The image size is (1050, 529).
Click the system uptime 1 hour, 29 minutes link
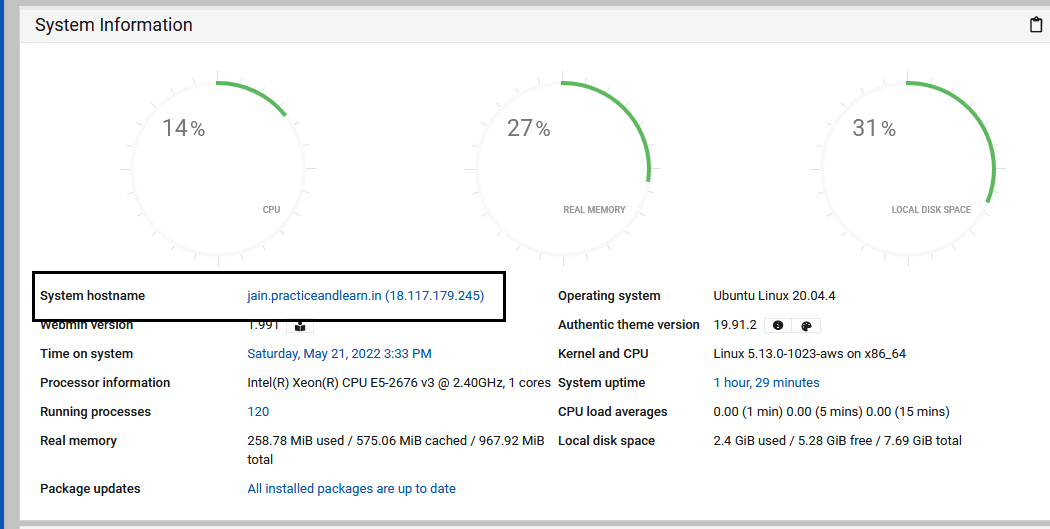pos(766,383)
